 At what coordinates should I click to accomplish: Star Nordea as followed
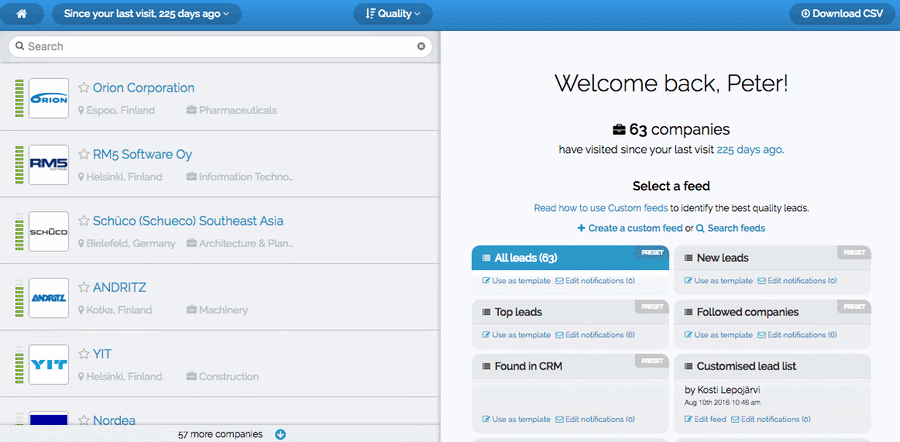pyautogui.click(x=84, y=421)
